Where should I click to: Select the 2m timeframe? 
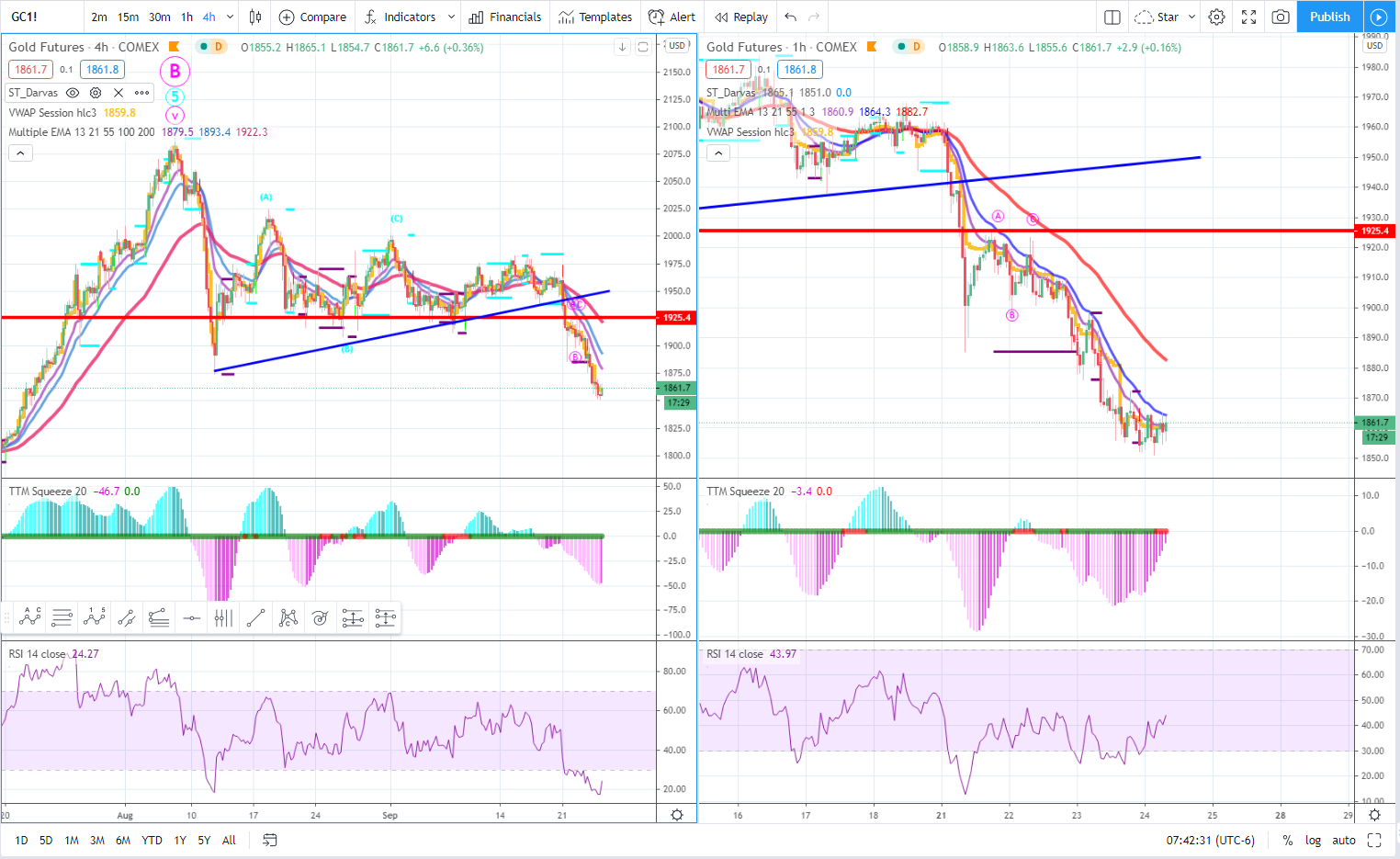pyautogui.click(x=99, y=17)
